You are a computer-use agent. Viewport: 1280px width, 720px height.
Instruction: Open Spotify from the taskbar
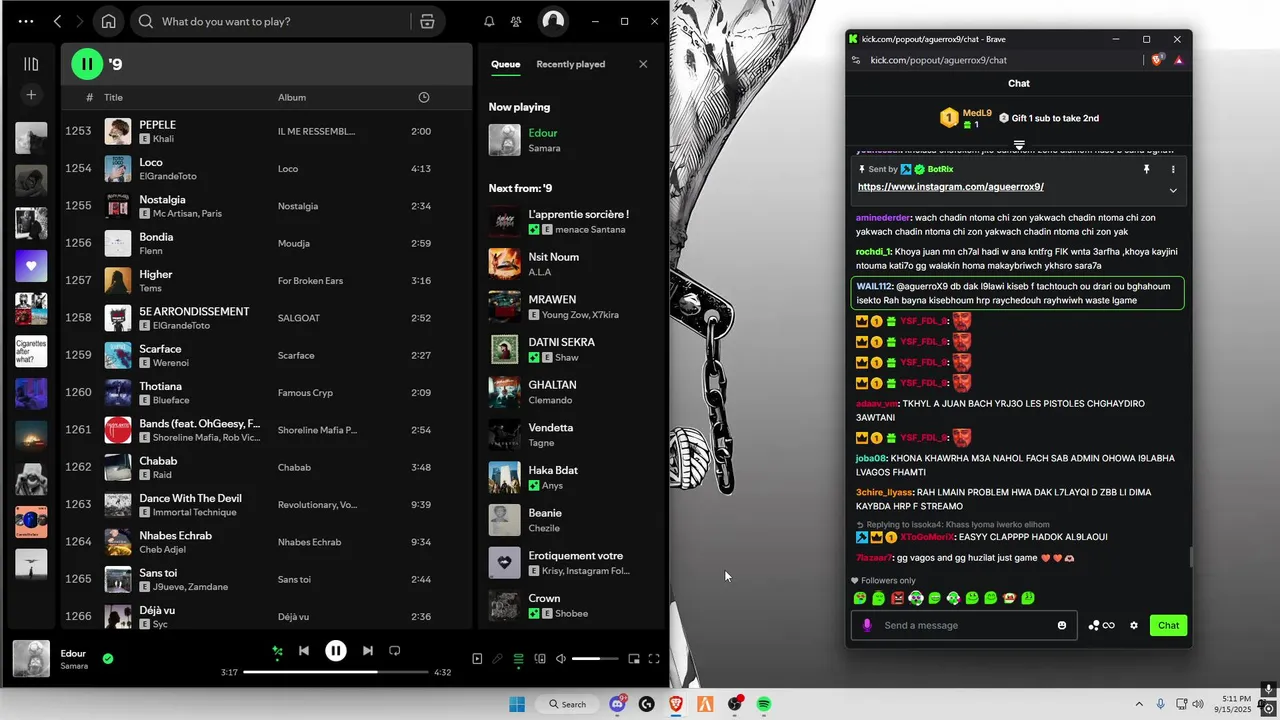[764, 704]
